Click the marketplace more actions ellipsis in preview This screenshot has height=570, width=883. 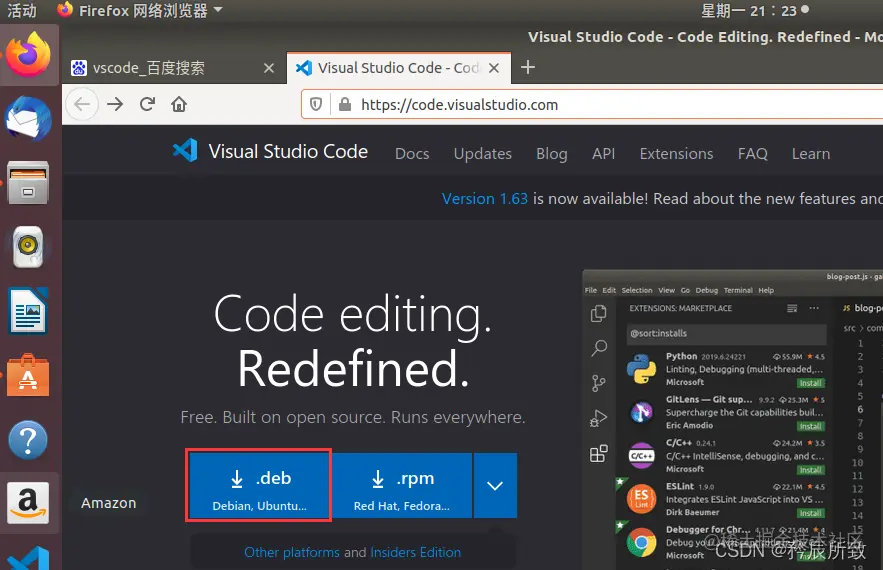tap(814, 308)
